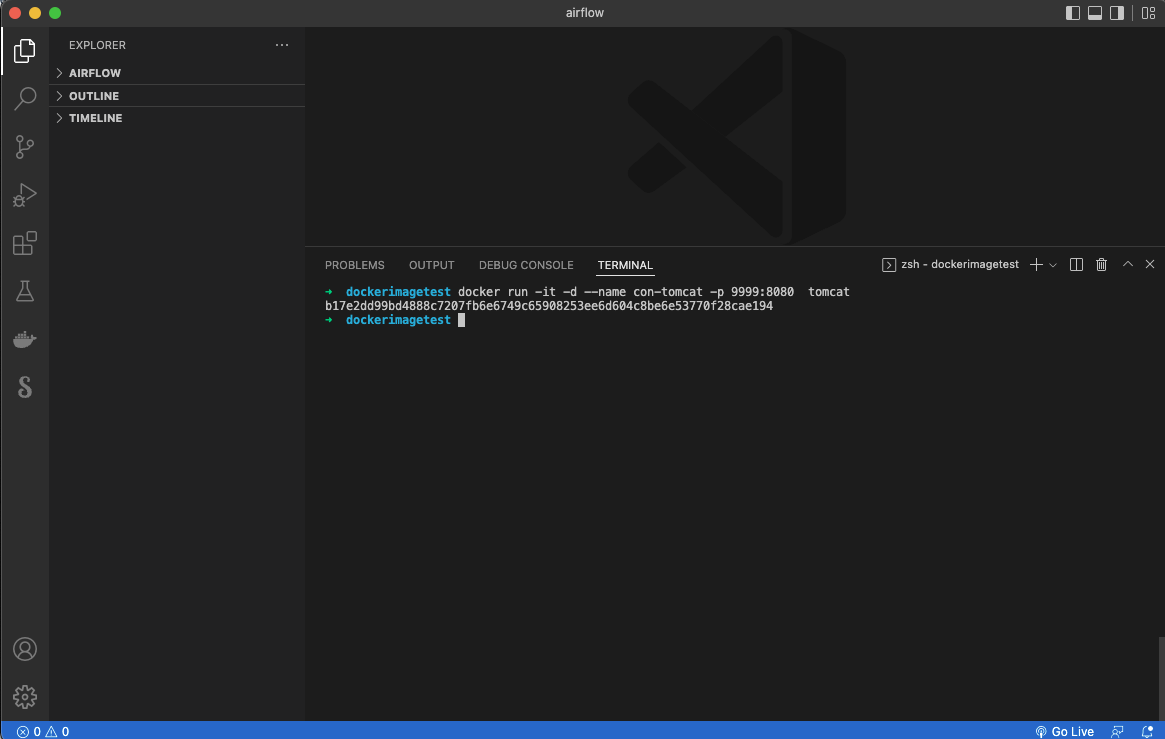Start Go Live server
The width and height of the screenshot is (1165, 739).
point(1065,732)
